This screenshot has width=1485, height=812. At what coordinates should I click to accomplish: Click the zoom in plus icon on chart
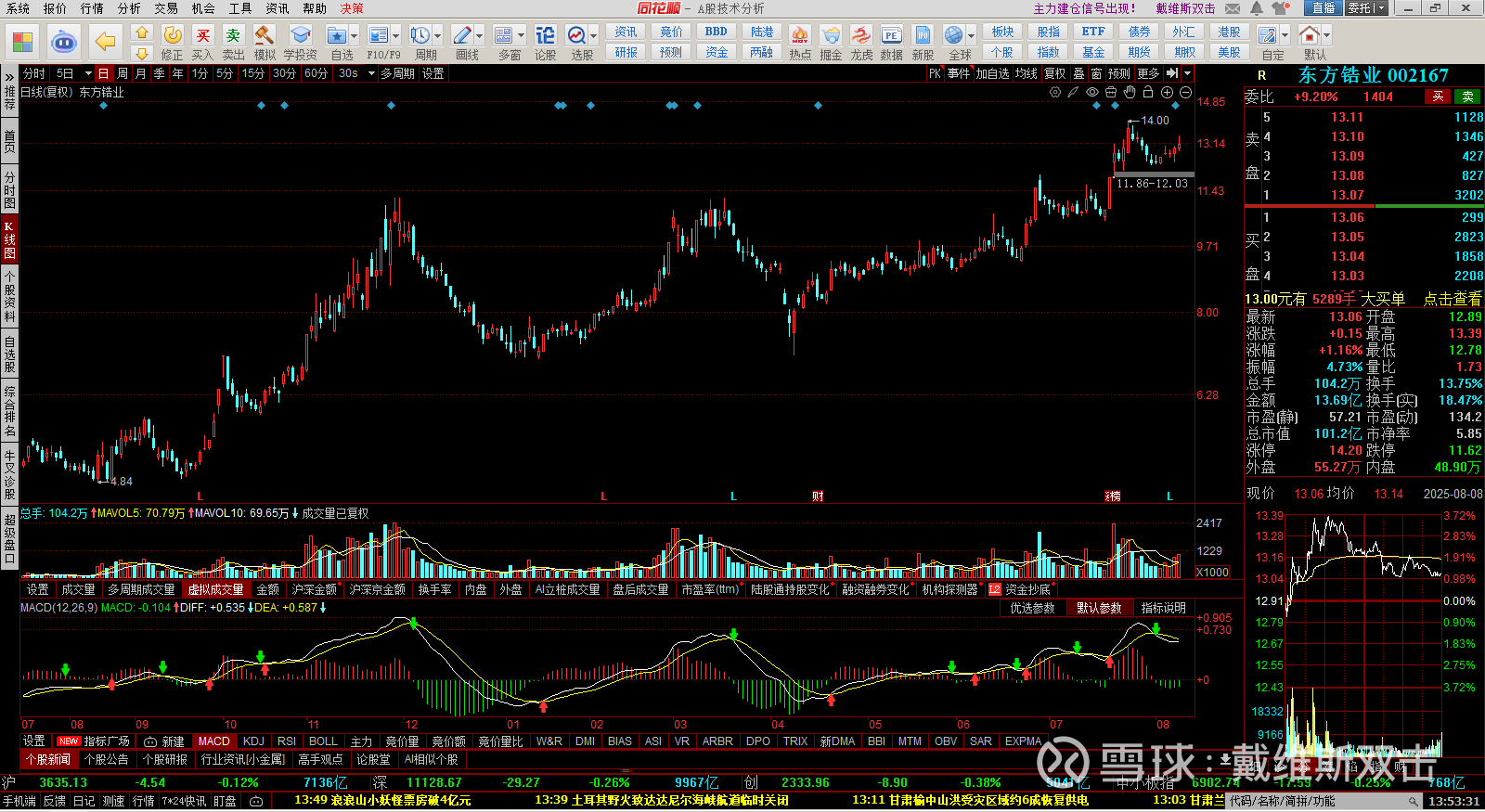(1167, 92)
